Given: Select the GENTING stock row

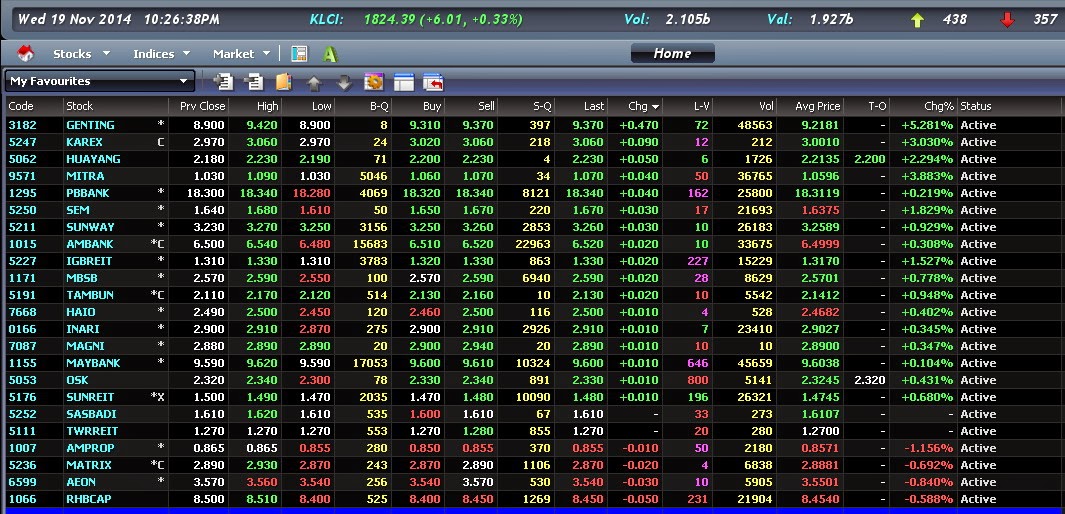Looking at the screenshot, I should 532,125.
